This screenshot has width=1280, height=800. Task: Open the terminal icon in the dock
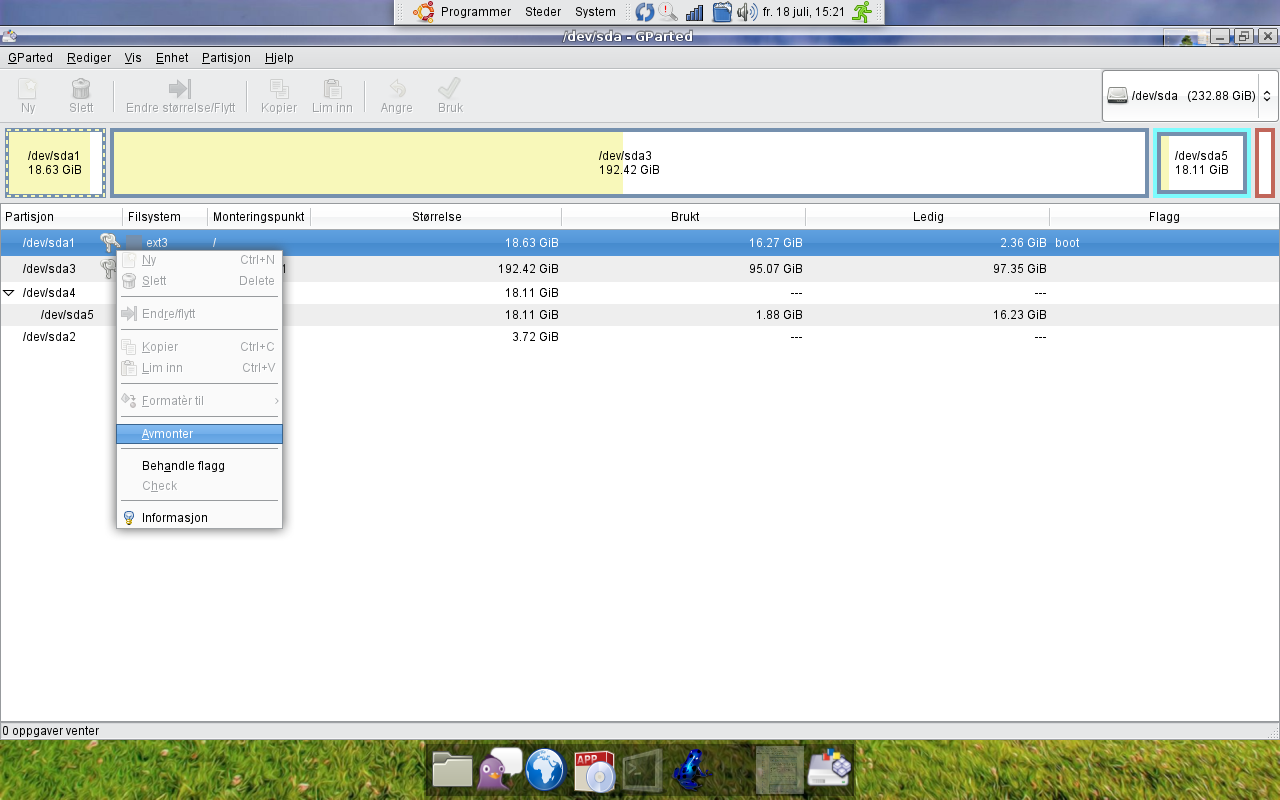[640, 770]
